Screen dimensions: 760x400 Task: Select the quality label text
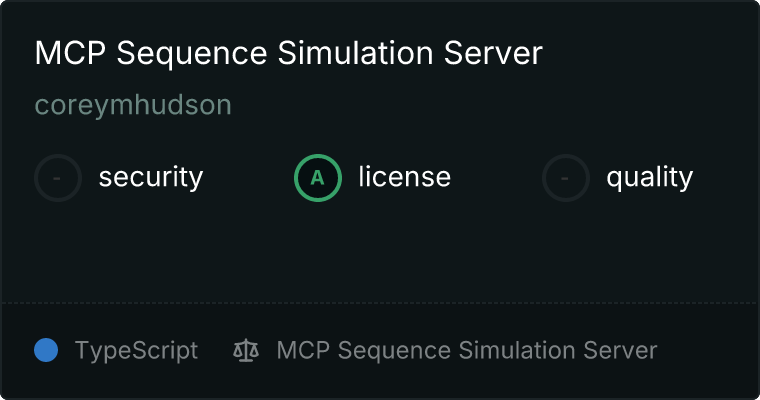(x=650, y=177)
